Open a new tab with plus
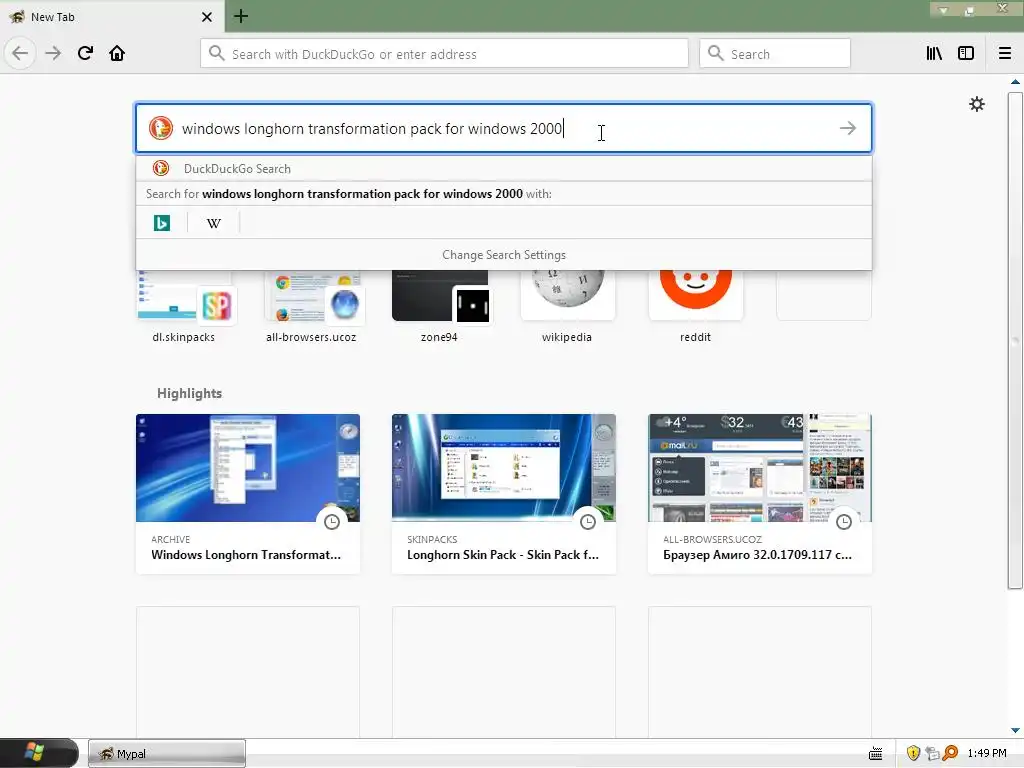 [x=241, y=16]
